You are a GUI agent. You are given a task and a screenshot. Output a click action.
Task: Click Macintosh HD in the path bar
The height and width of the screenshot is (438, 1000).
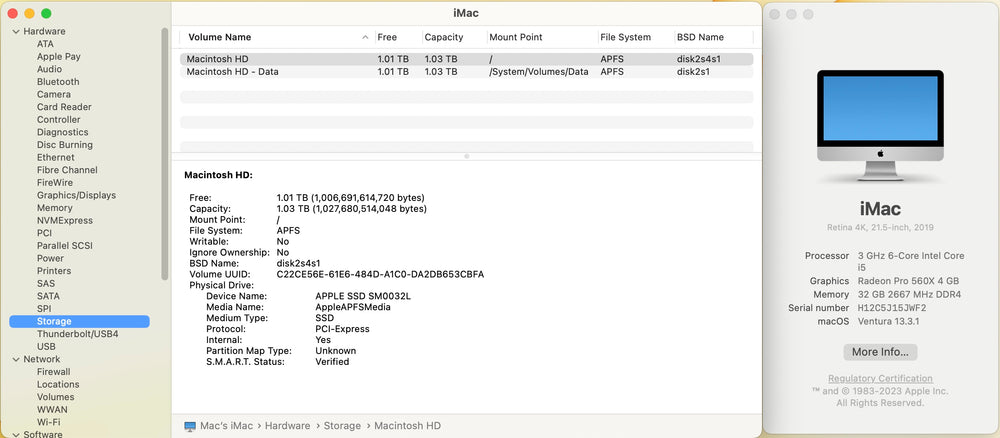tap(408, 426)
